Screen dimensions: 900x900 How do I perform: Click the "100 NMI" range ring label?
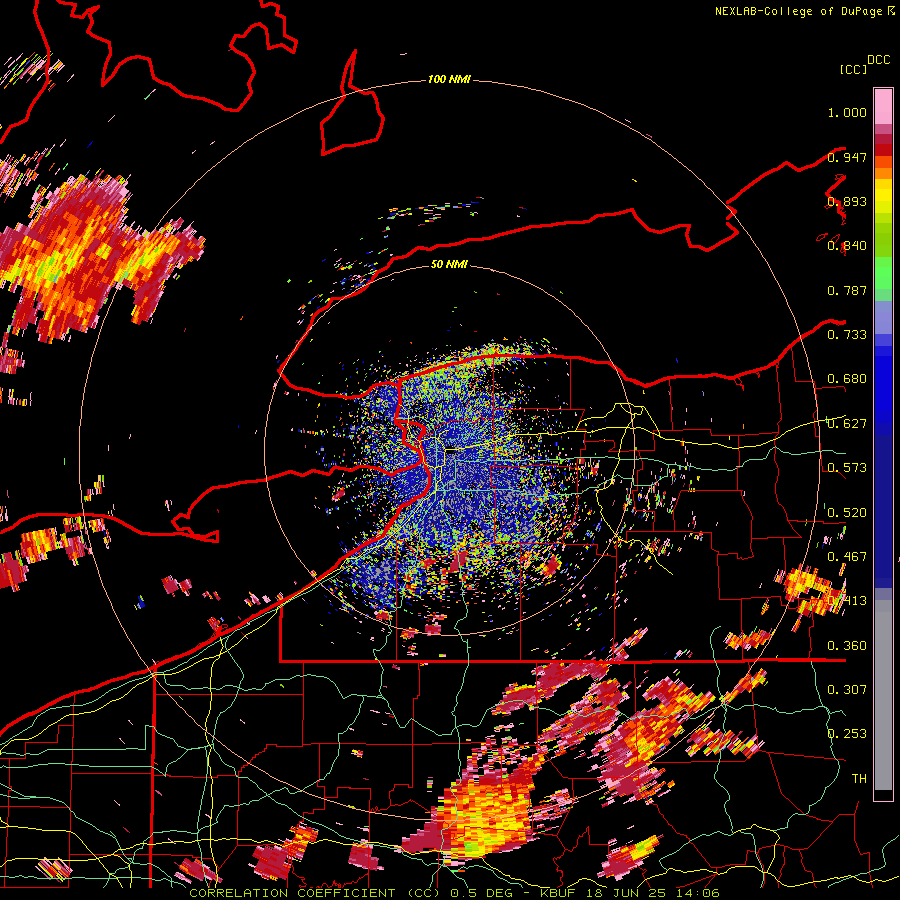point(449,79)
